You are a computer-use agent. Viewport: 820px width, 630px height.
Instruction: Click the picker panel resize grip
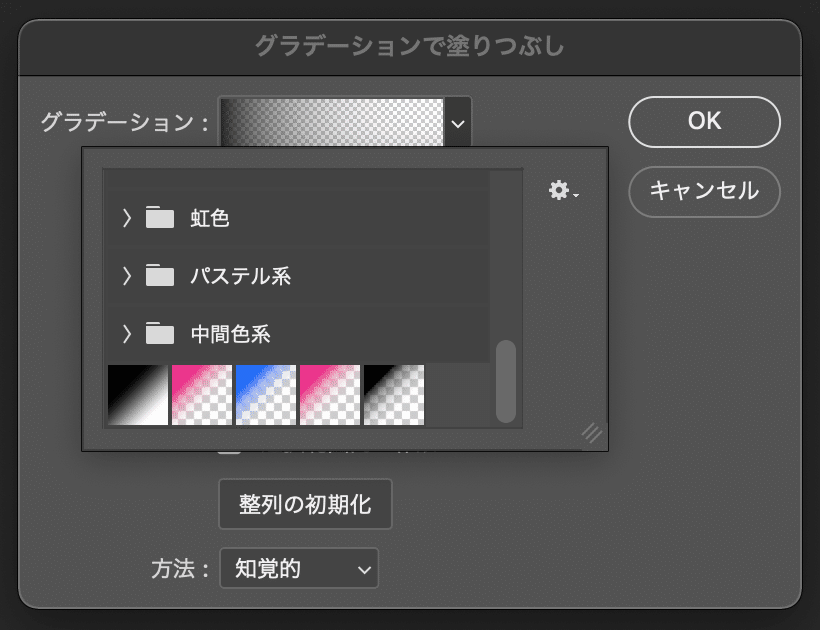[592, 433]
